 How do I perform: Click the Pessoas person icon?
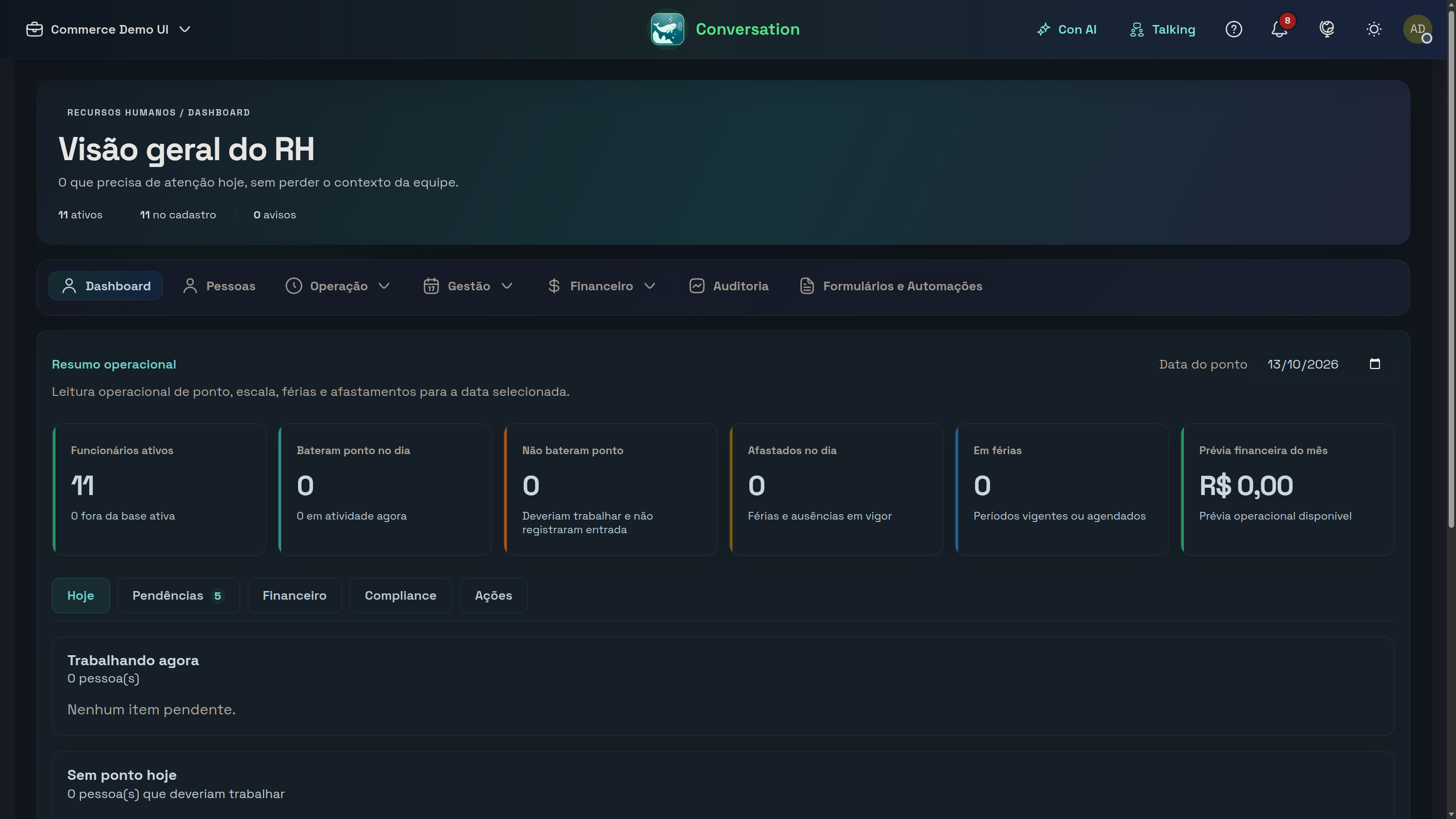point(190,286)
